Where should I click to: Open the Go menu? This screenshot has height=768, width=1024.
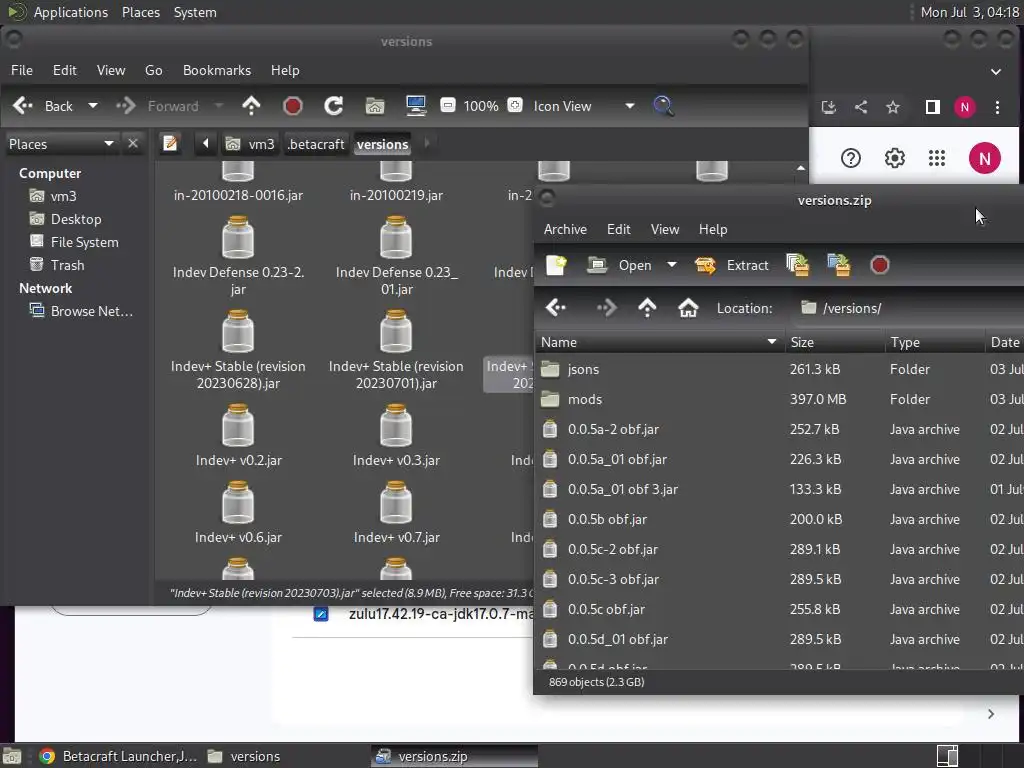coord(153,70)
